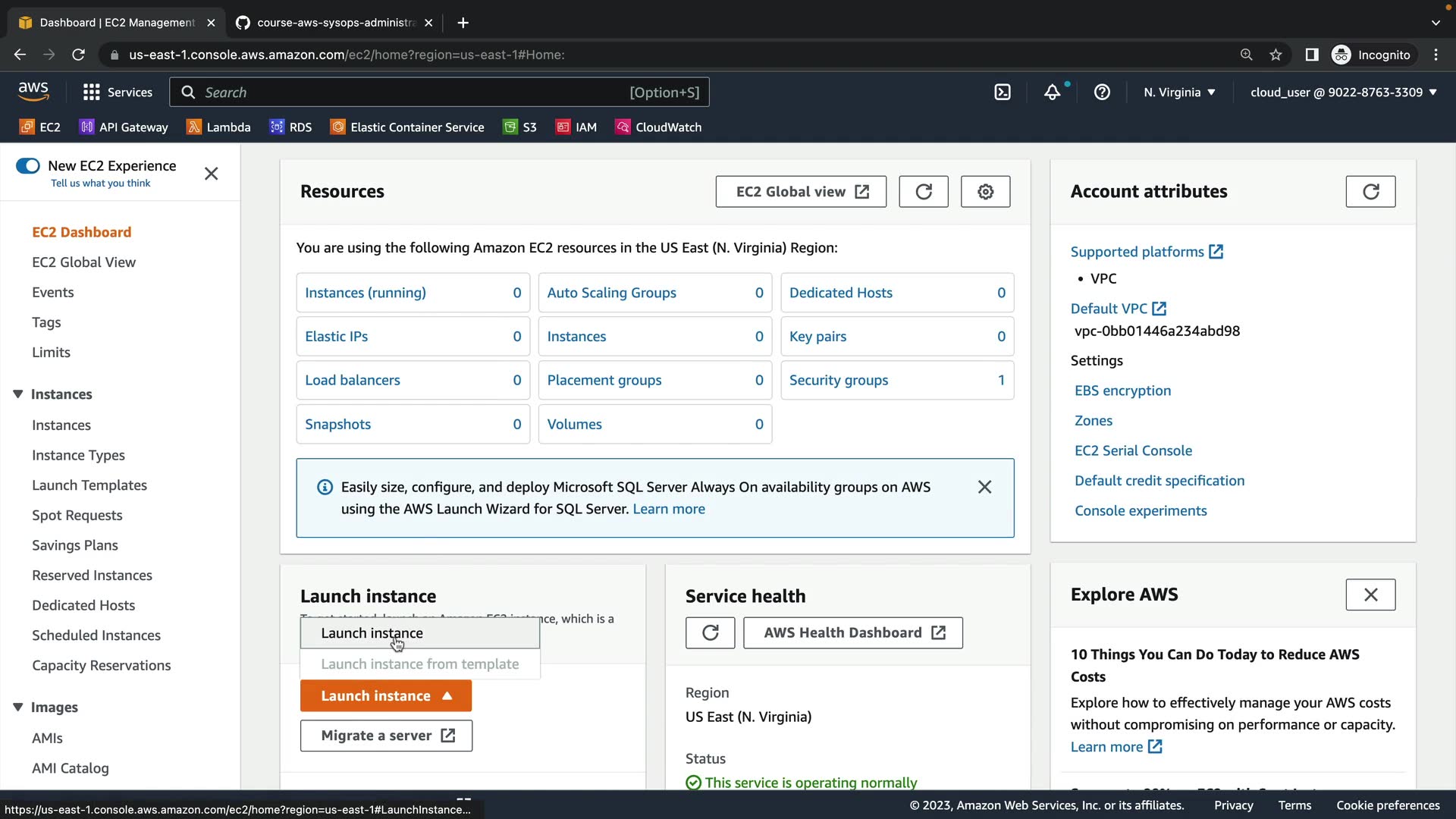
Task: Open Services grid menu icon
Action: [92, 93]
